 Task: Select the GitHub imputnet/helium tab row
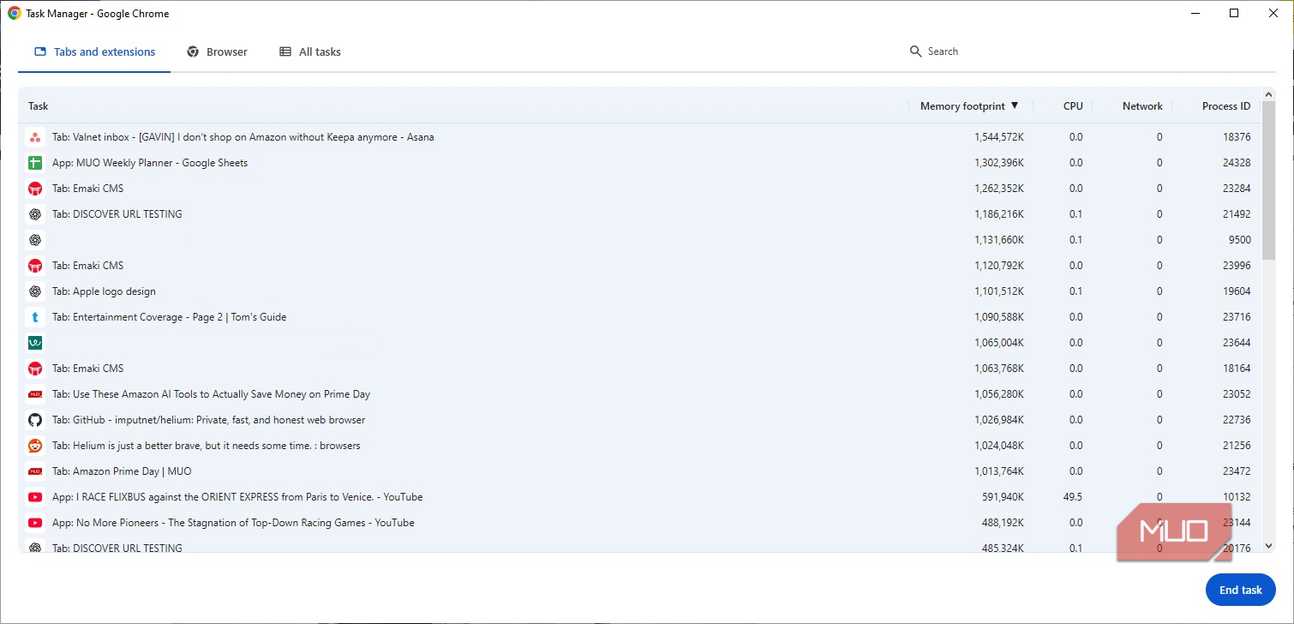tap(640, 420)
